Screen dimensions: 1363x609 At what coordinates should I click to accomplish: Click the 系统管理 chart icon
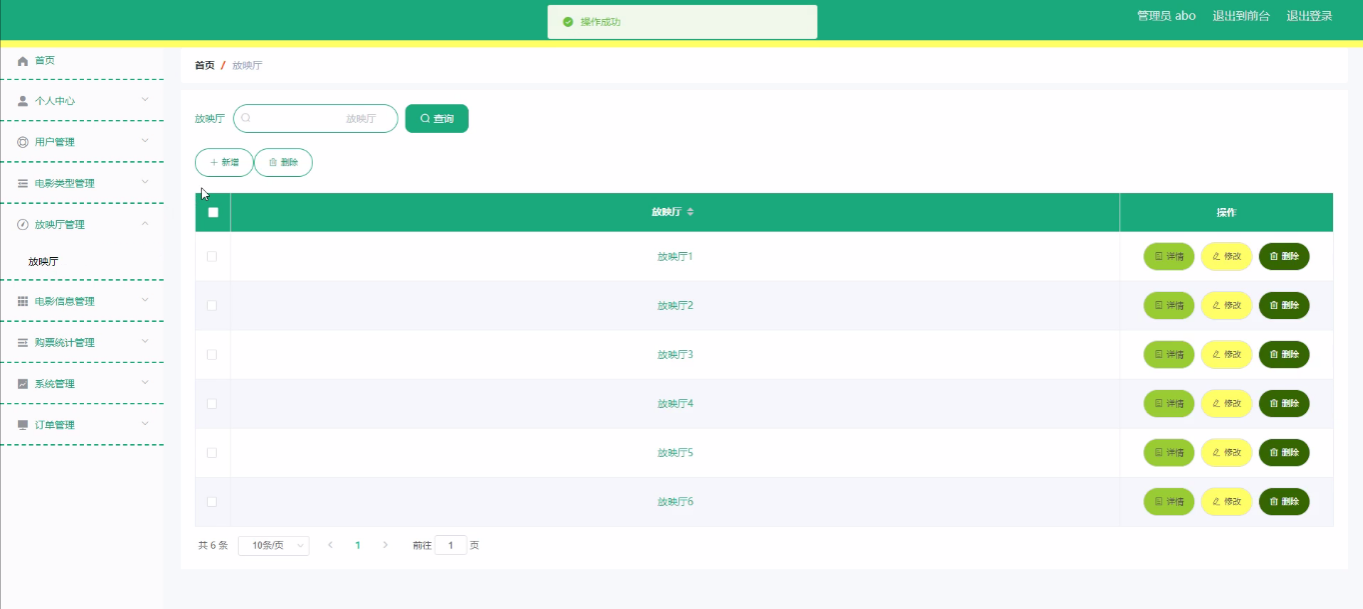coord(23,384)
